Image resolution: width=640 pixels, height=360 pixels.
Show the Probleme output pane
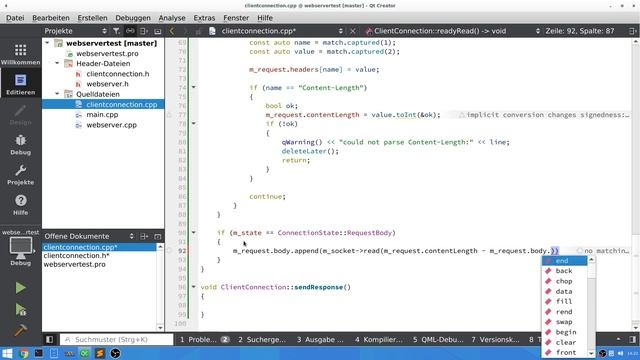tap(204, 340)
